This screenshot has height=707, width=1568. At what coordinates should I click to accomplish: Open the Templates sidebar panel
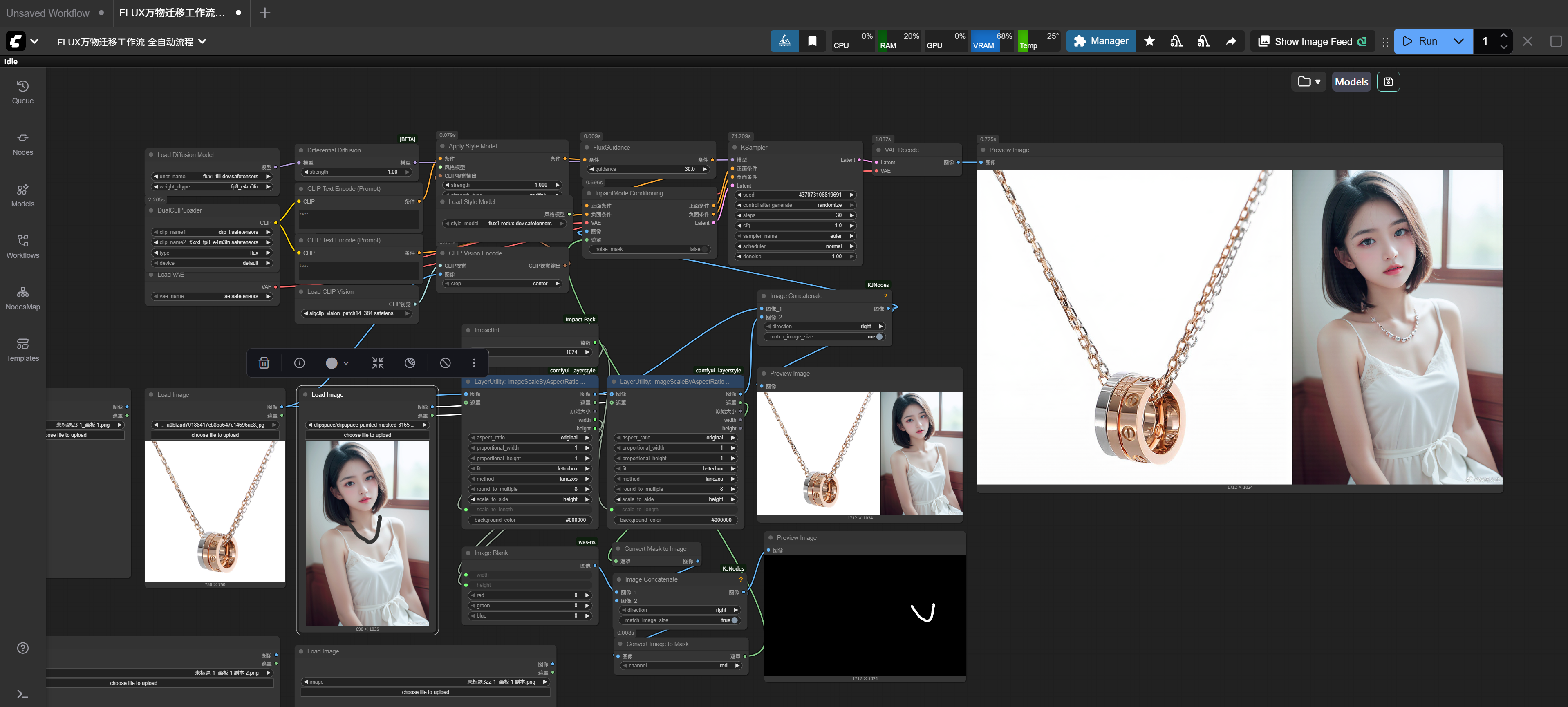(22, 349)
